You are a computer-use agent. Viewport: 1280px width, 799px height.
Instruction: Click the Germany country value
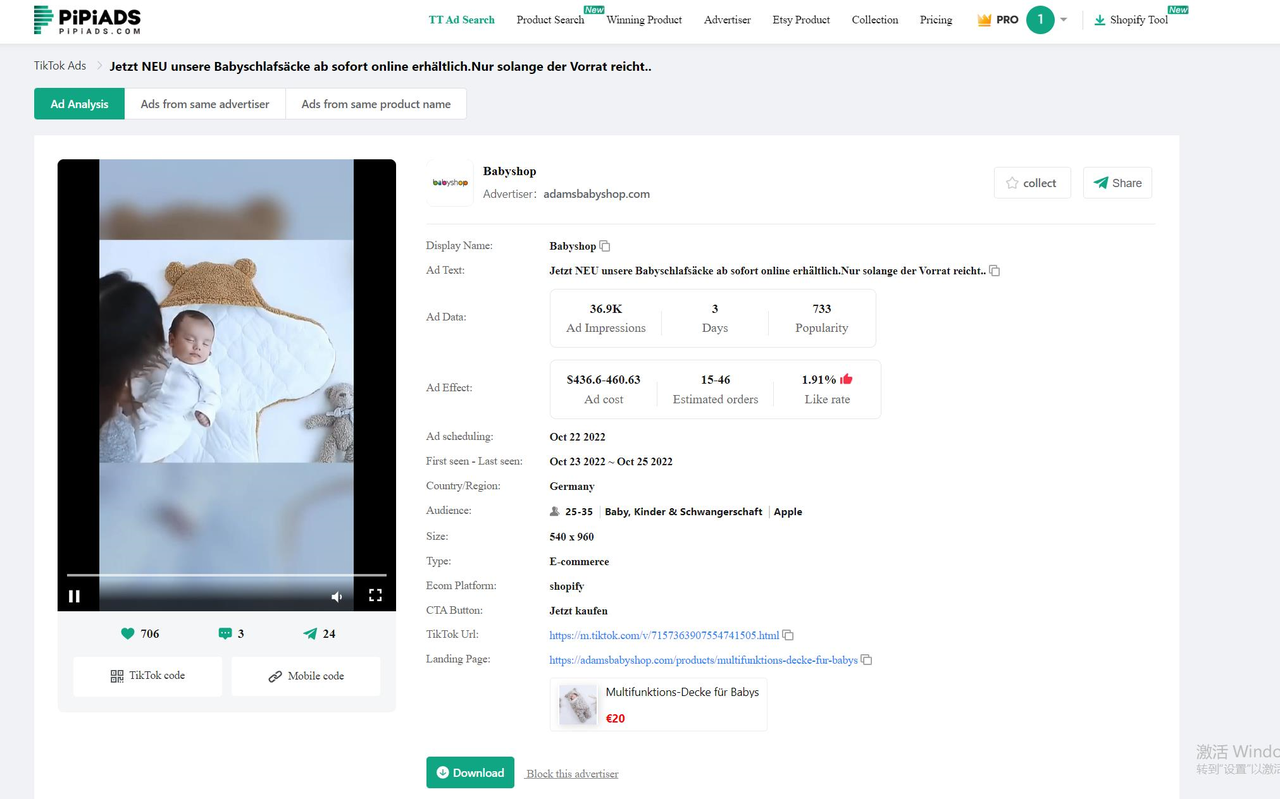point(572,487)
